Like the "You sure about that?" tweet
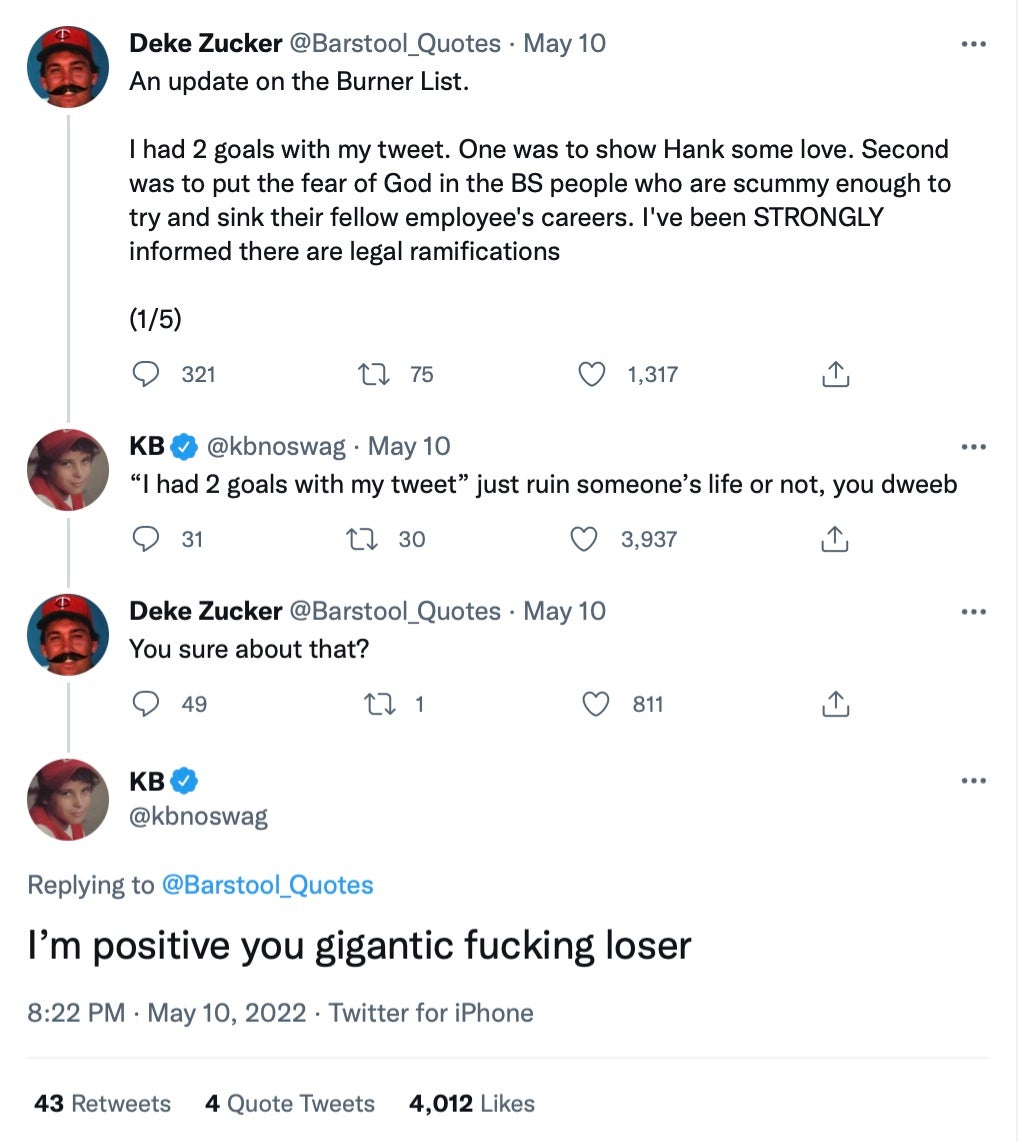This screenshot has height=1142, width=1020. point(596,704)
